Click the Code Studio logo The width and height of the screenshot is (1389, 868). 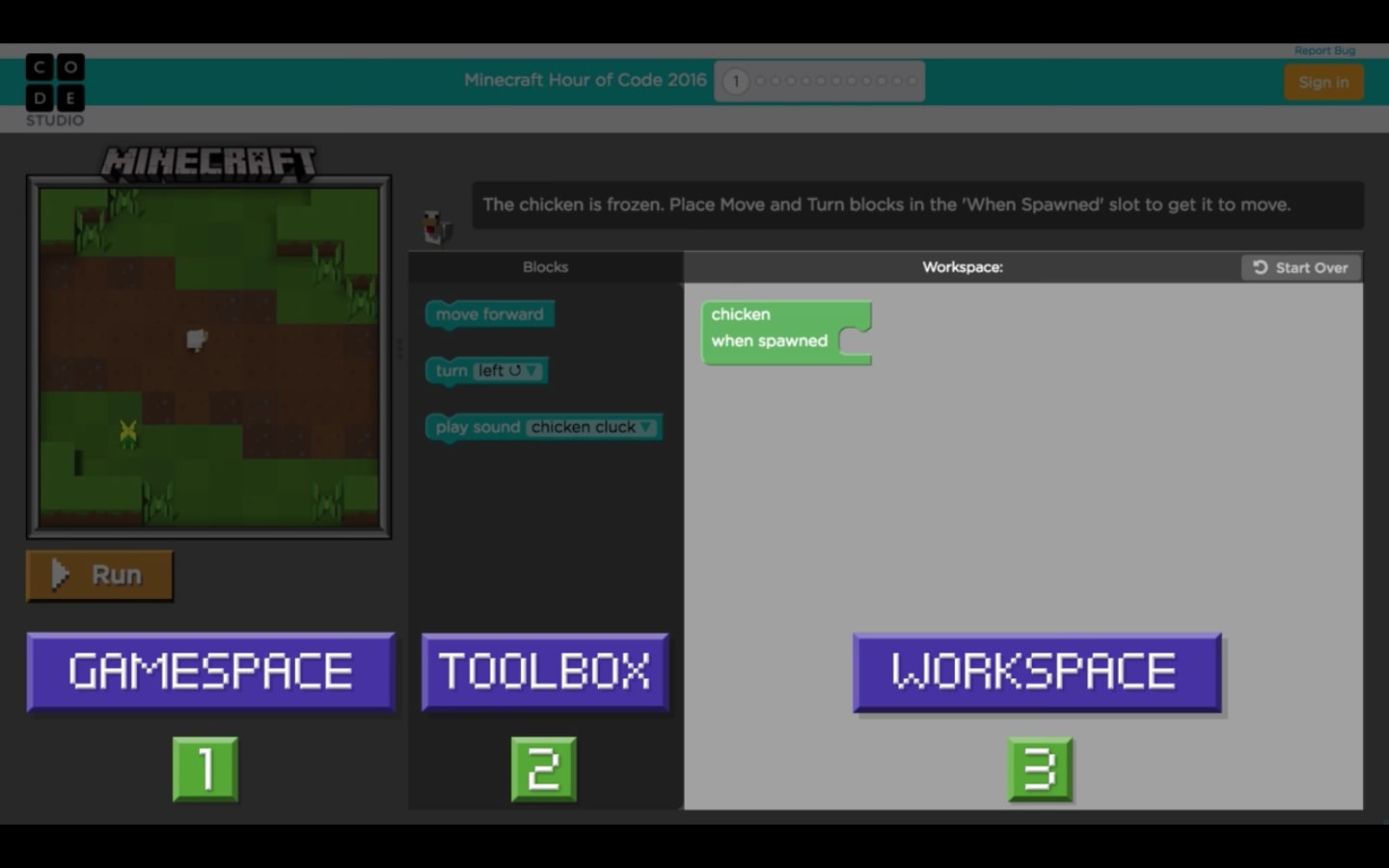pos(55,89)
